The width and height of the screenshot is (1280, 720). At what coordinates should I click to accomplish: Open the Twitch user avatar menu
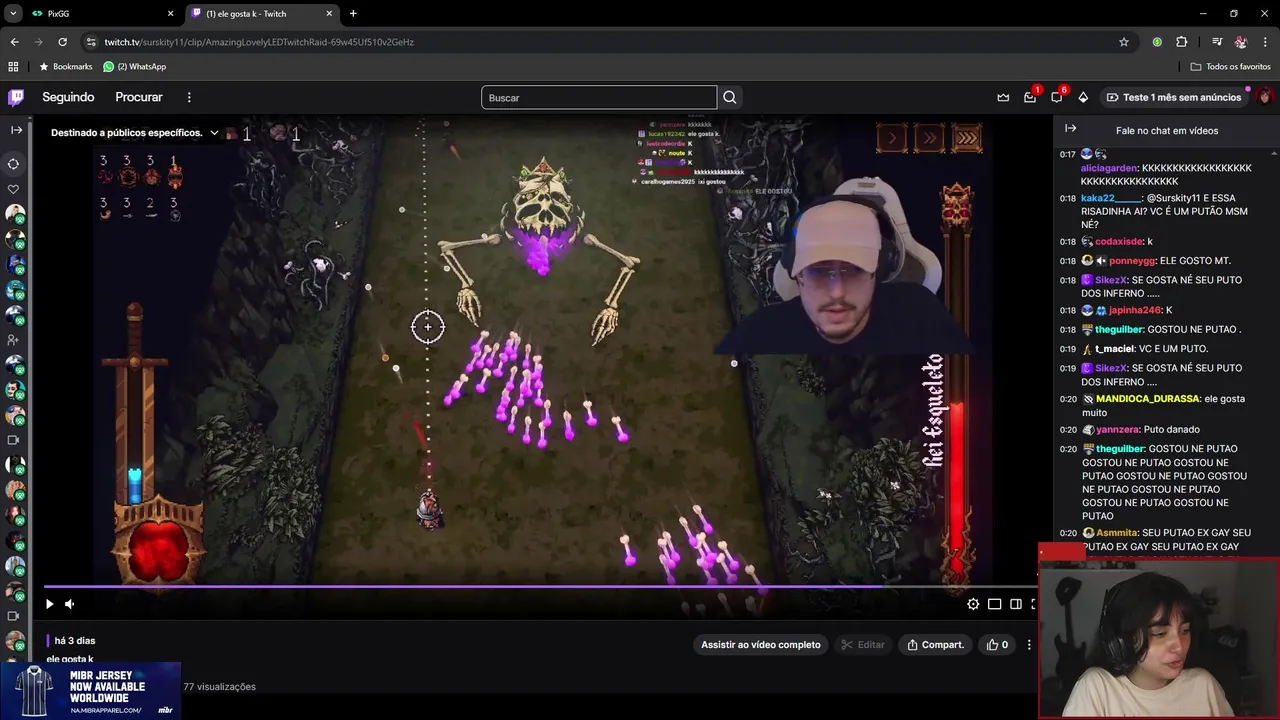click(1265, 97)
